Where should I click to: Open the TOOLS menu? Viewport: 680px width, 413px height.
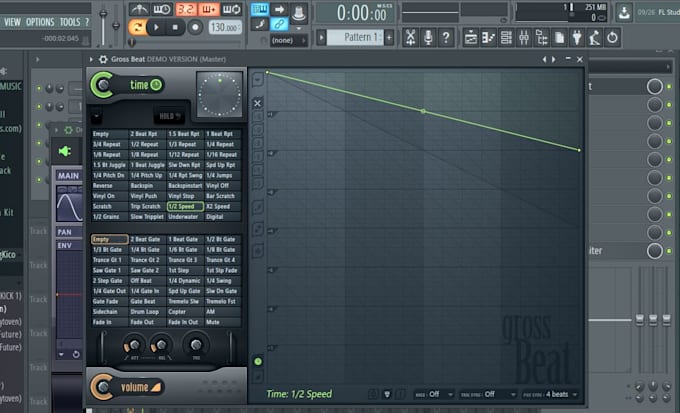coord(70,22)
